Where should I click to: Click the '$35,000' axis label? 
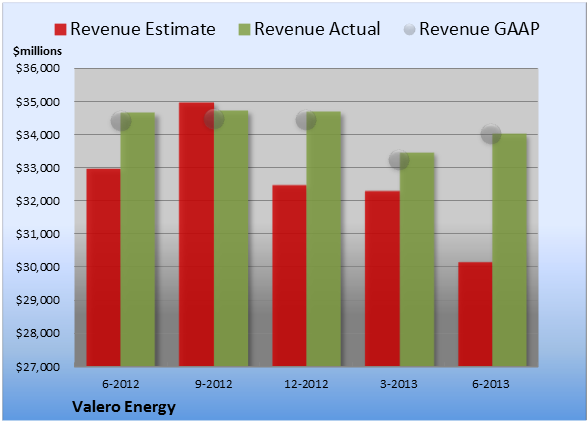(38, 102)
